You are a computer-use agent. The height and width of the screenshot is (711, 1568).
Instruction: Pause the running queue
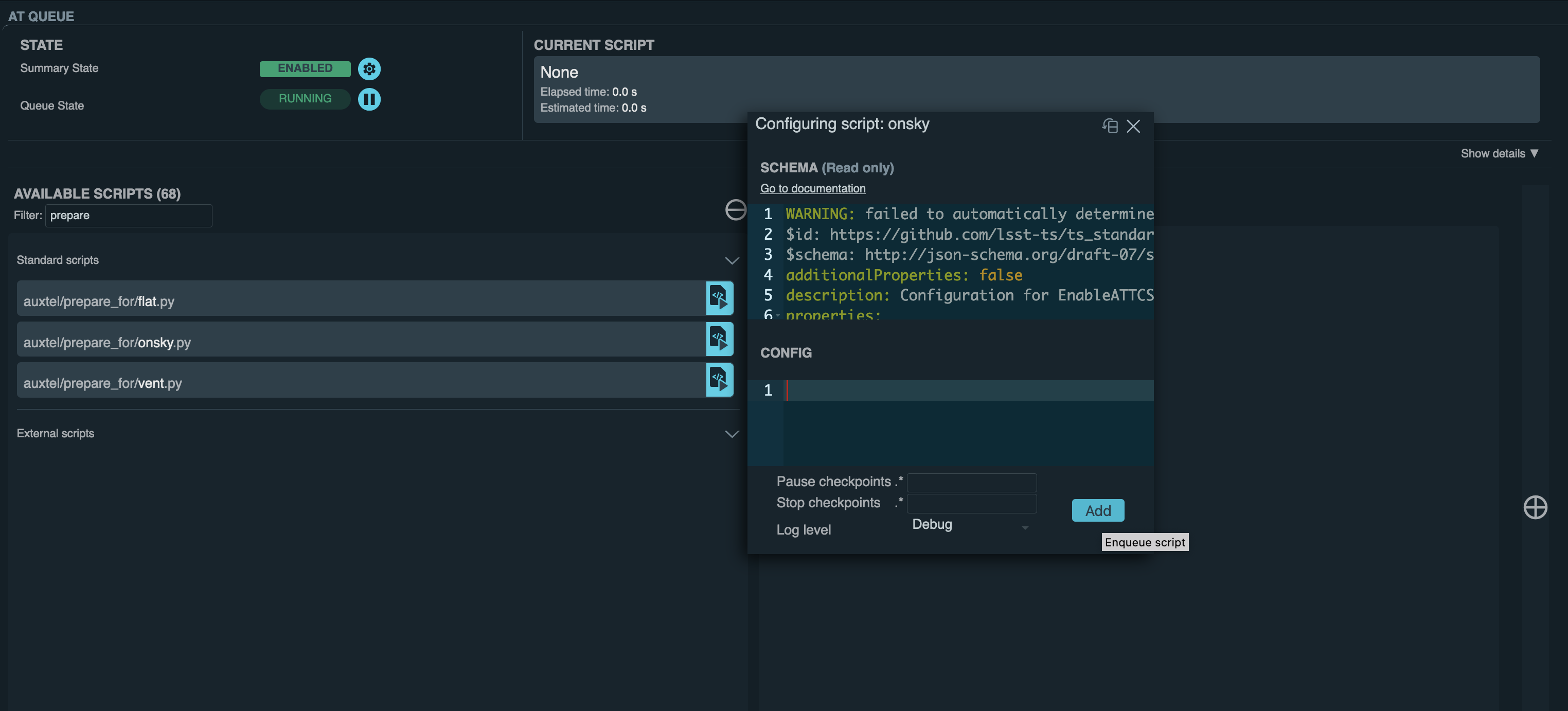click(369, 99)
